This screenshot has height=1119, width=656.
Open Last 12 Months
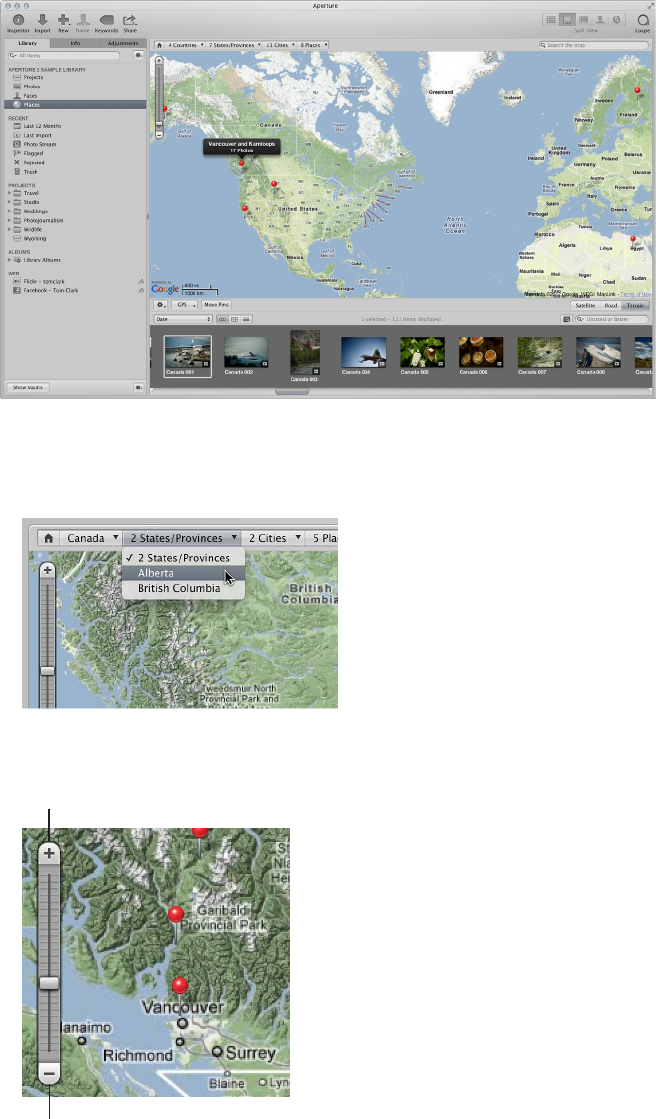pos(41,126)
